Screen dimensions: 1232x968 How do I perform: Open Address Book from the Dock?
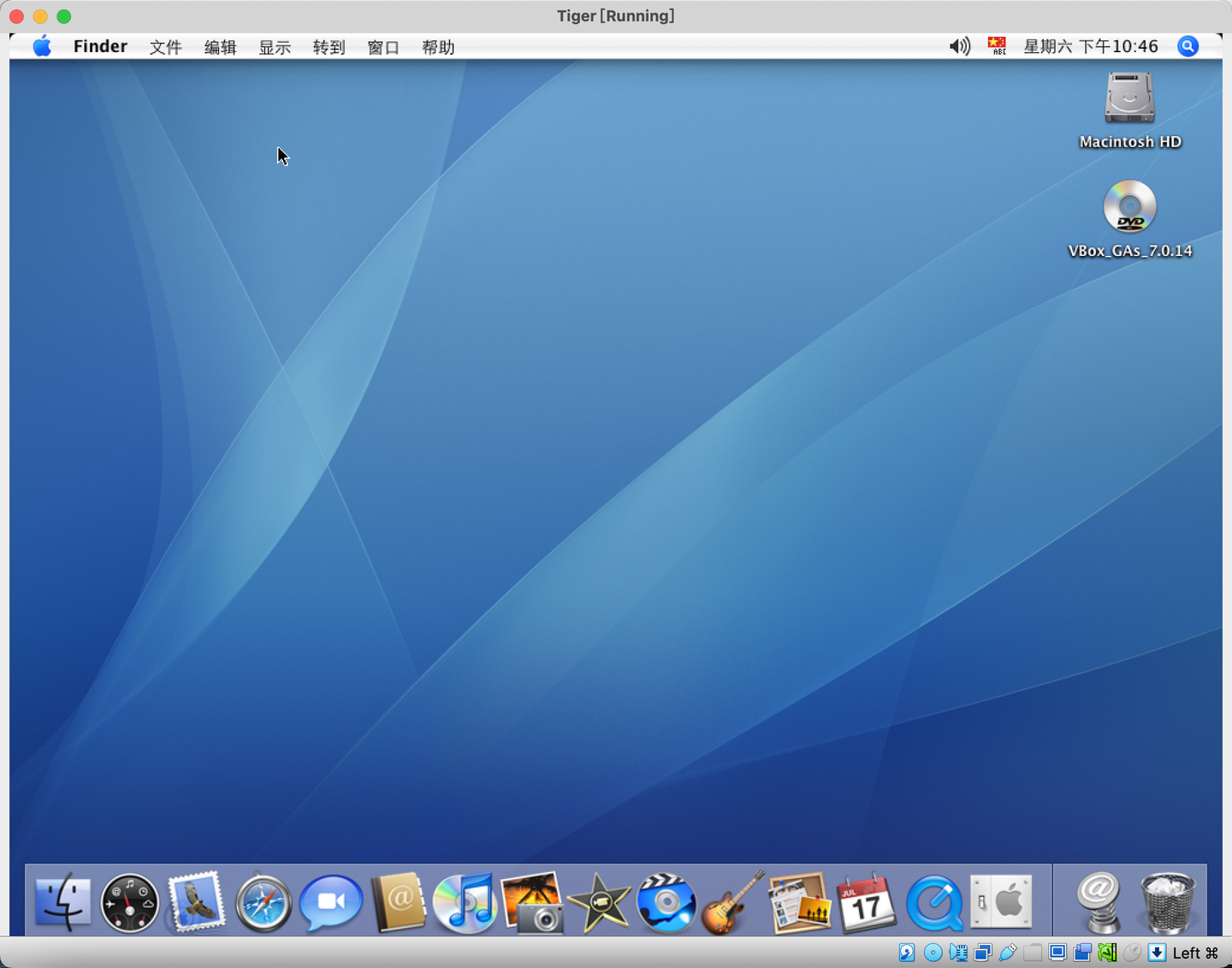pyautogui.click(x=398, y=902)
